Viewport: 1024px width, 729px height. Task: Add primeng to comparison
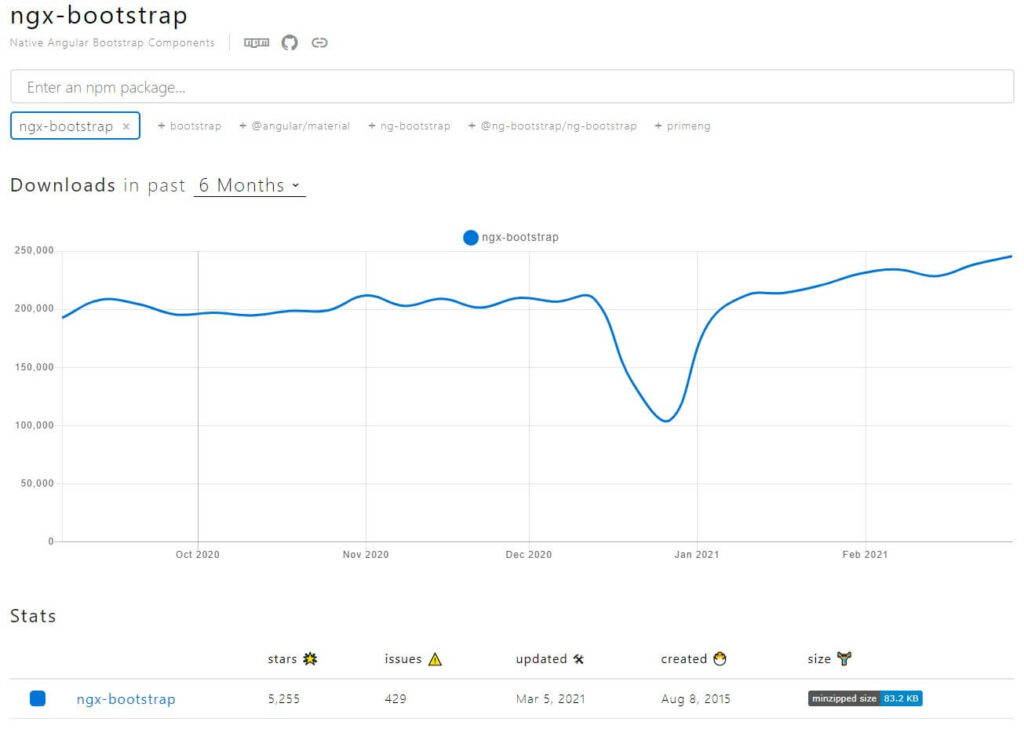coord(682,126)
